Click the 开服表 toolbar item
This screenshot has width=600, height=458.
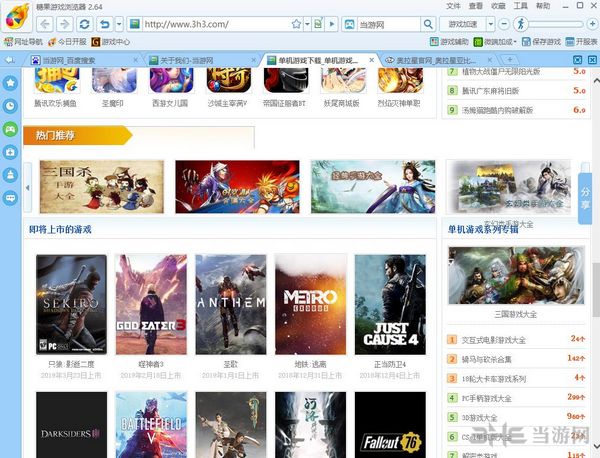[x=582, y=42]
